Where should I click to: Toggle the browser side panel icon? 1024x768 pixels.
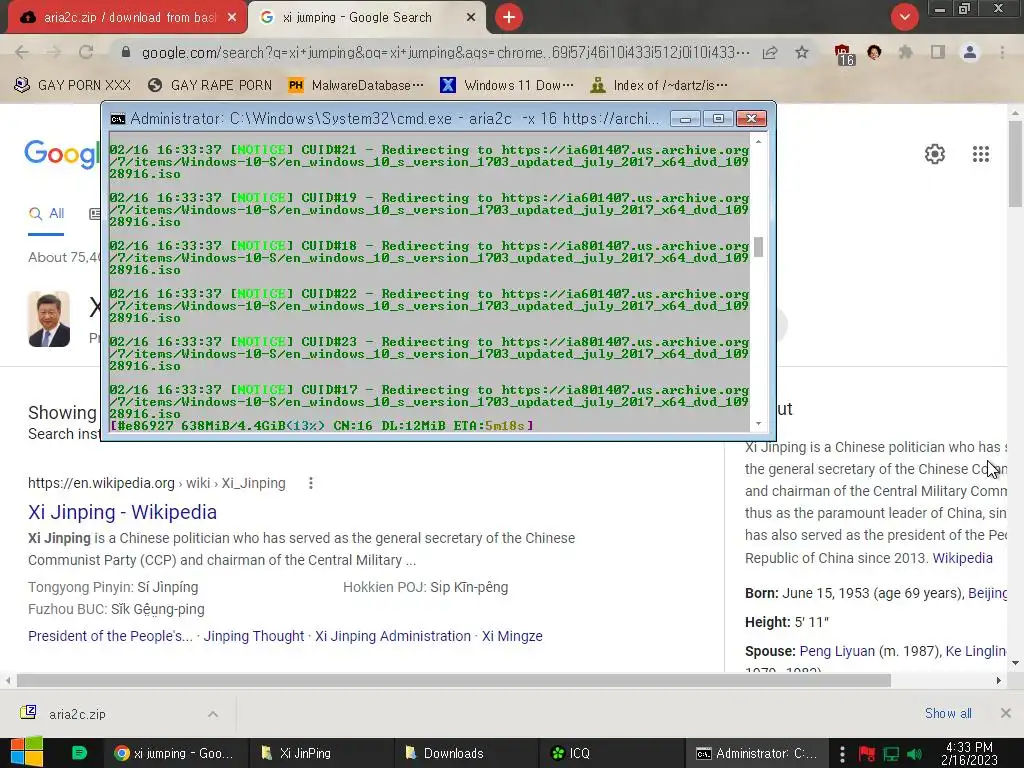tap(938, 52)
